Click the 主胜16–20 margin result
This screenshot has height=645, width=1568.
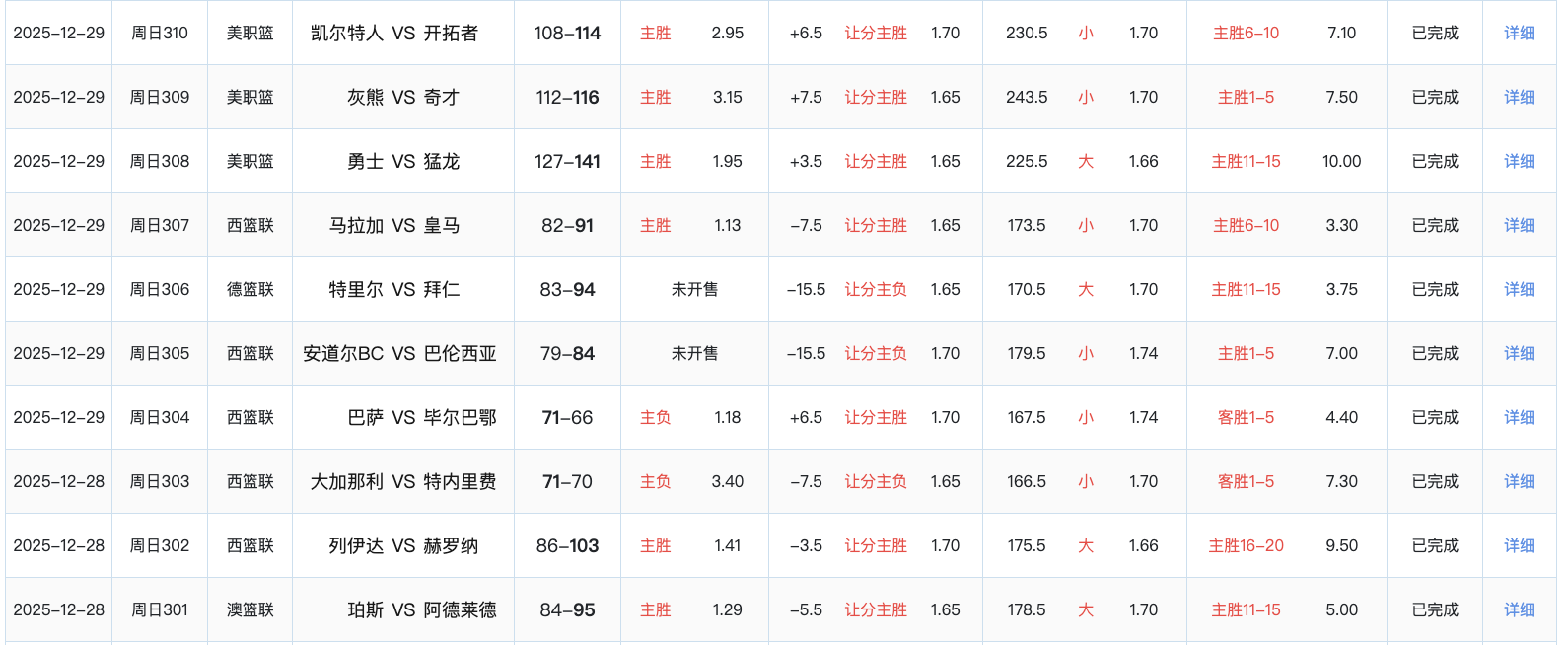[1246, 545]
